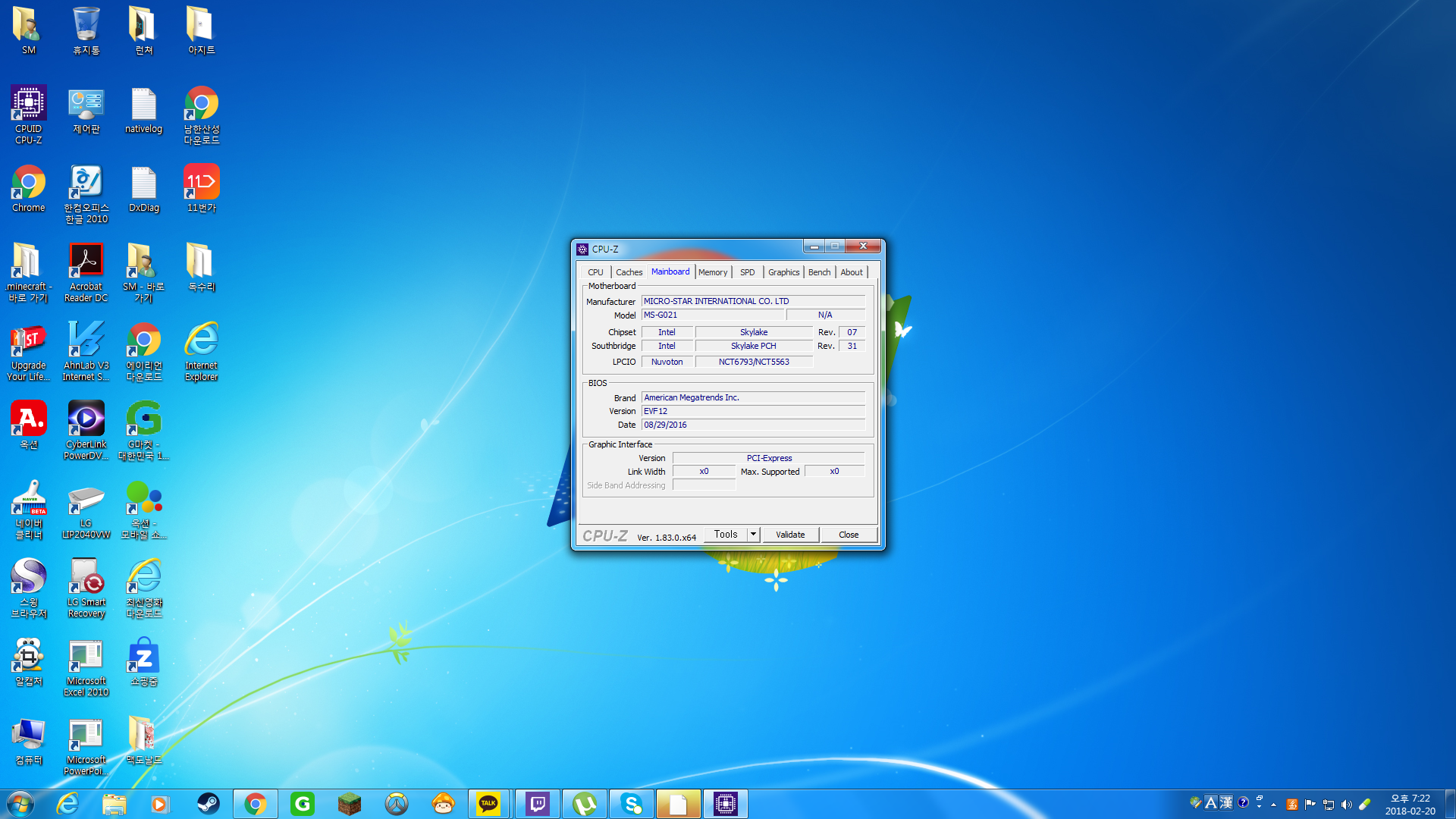Image resolution: width=1456 pixels, height=819 pixels.
Task: Launch the Internet Explorer desktop shortcut
Action: [202, 352]
